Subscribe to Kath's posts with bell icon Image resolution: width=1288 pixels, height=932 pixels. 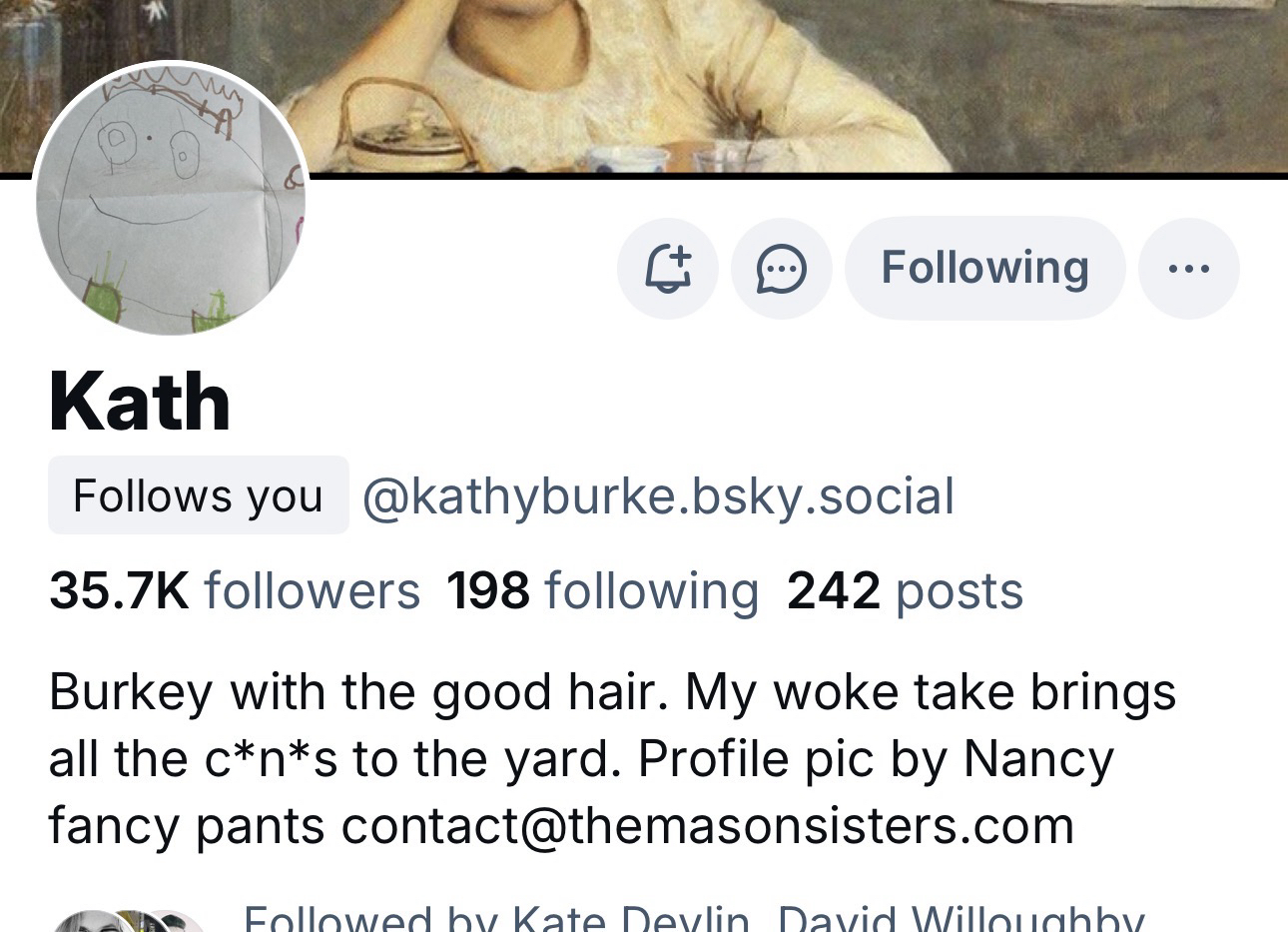(x=668, y=269)
